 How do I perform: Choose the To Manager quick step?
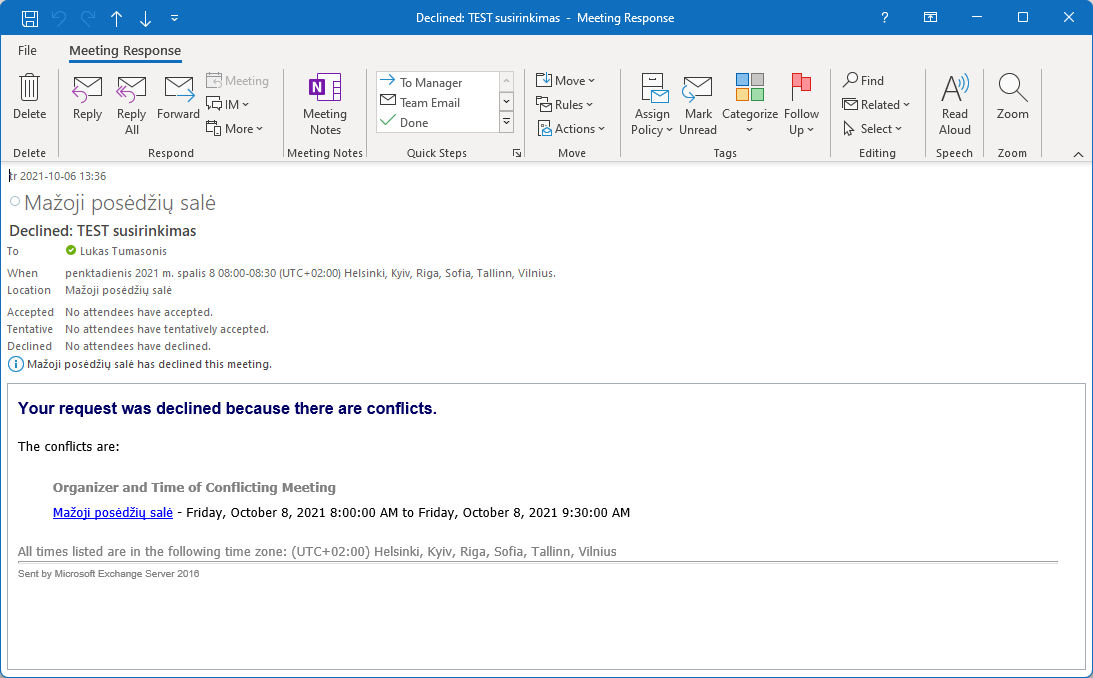coord(430,83)
